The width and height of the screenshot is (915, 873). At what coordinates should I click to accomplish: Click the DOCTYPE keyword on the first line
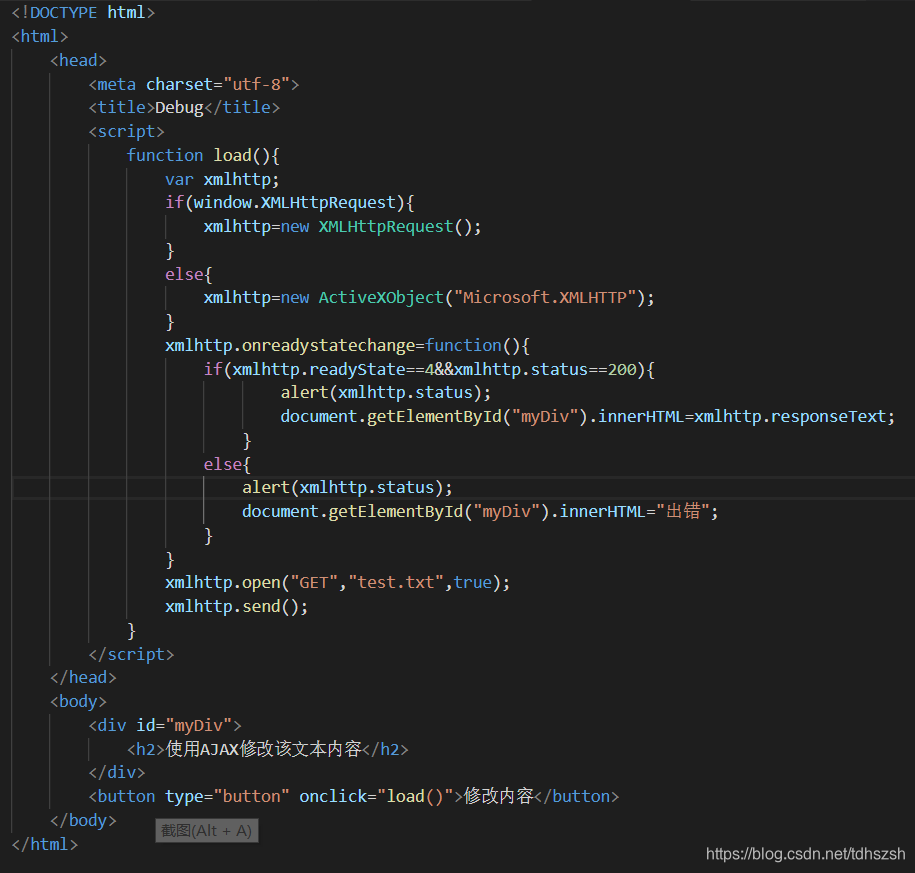point(64,12)
